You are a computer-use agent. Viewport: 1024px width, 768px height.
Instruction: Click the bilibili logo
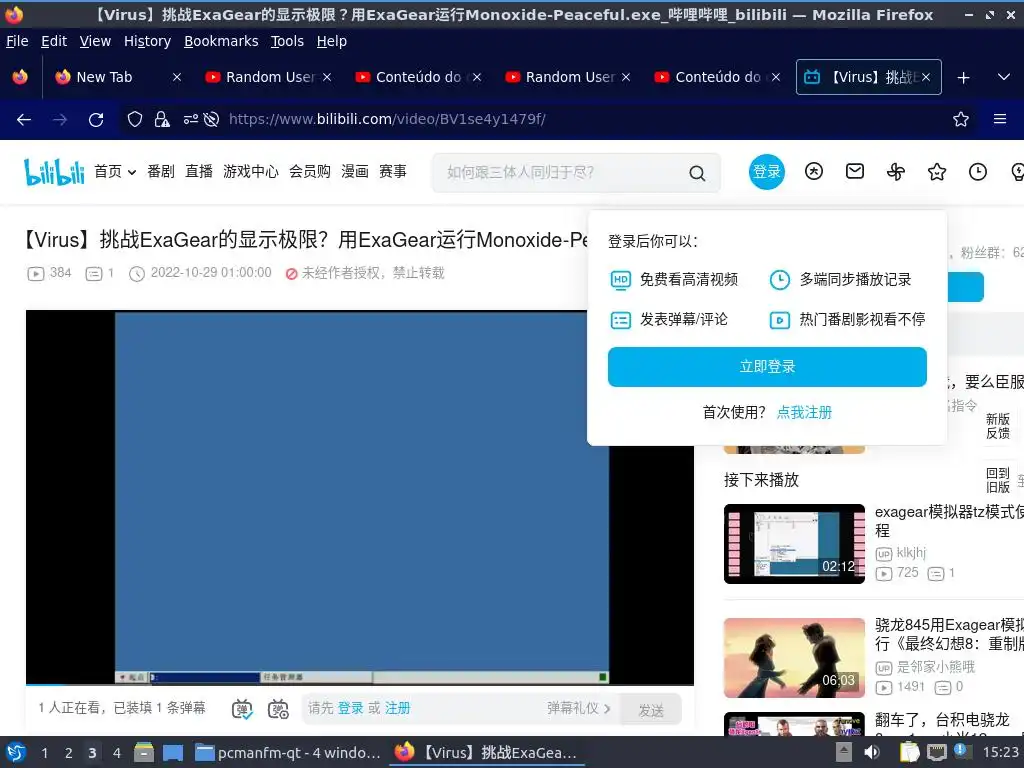point(54,172)
